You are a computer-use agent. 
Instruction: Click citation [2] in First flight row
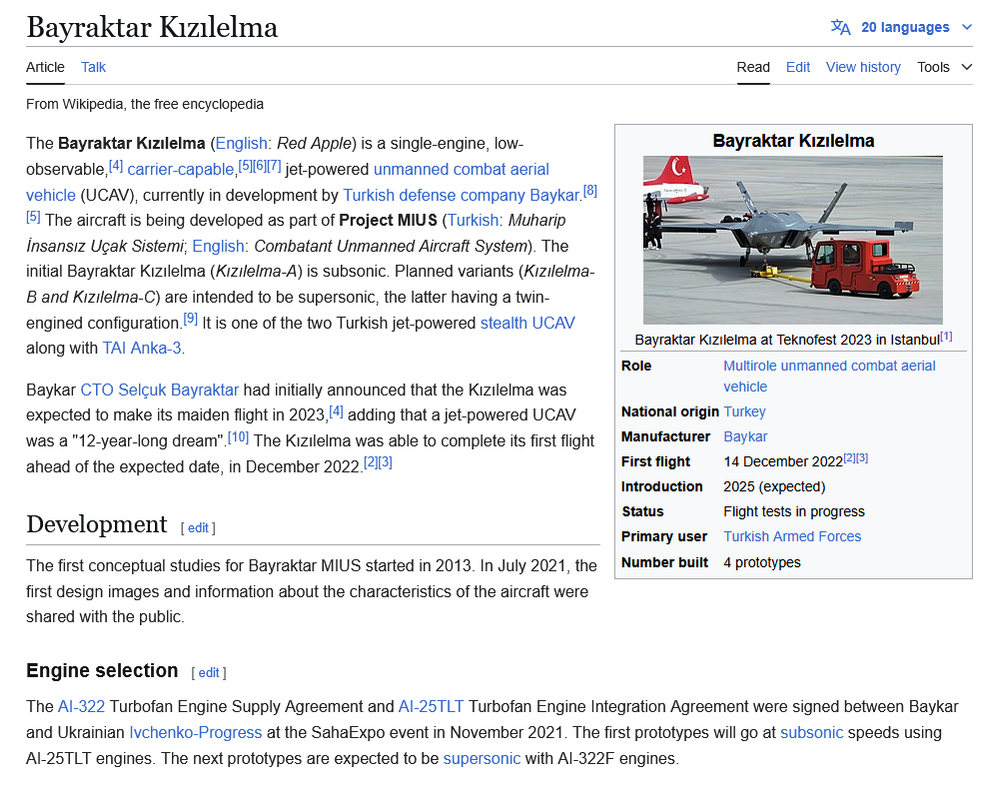point(849,458)
